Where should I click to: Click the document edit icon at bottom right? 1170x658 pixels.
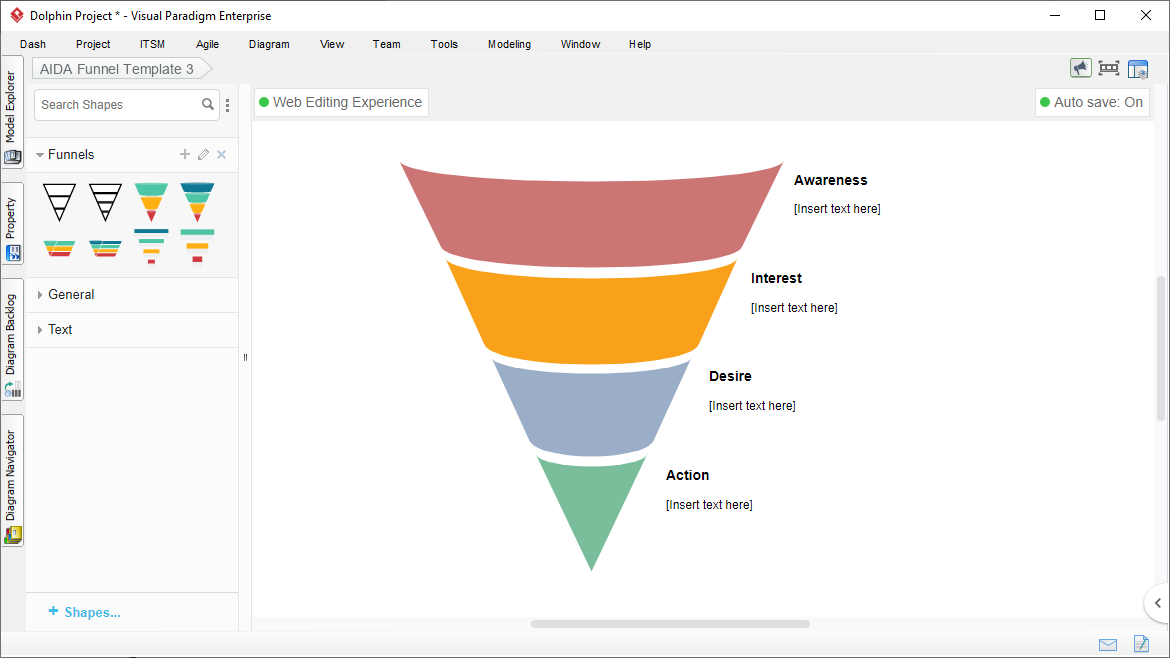click(x=1141, y=644)
